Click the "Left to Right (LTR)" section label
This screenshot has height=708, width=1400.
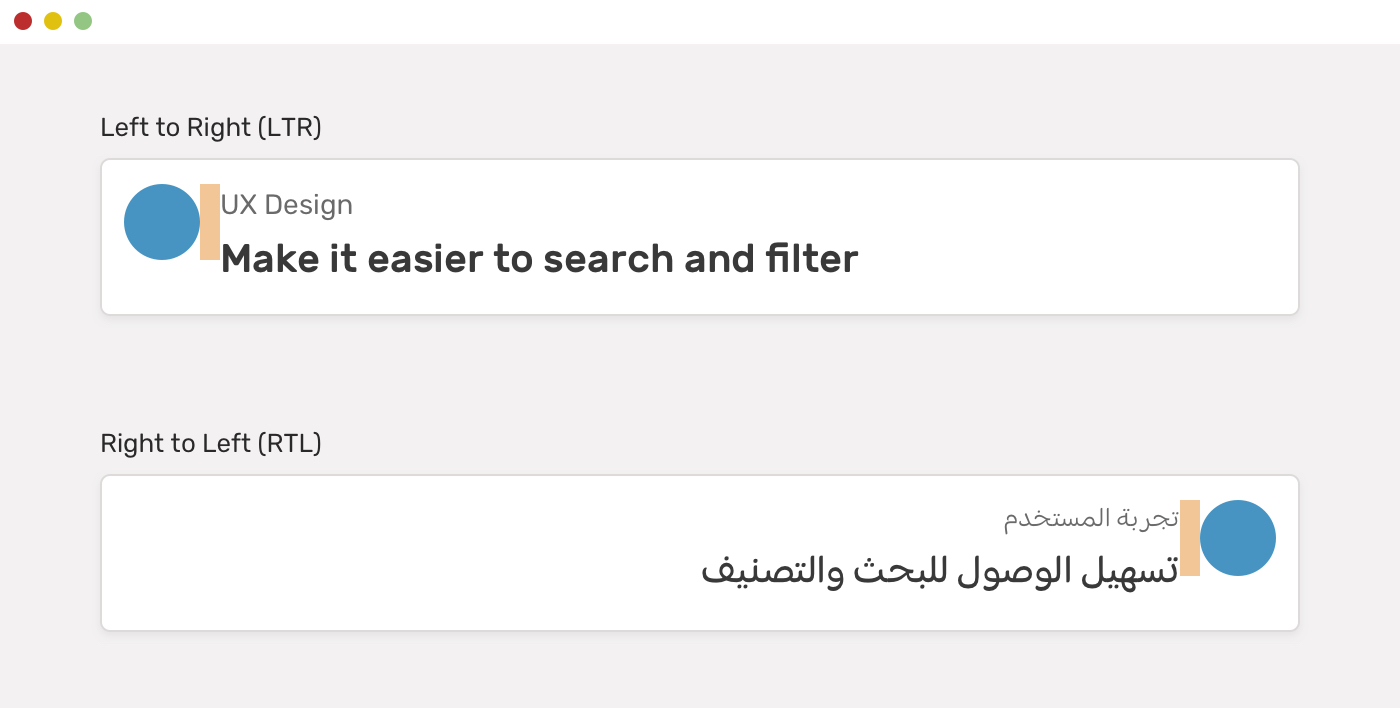pos(211,128)
